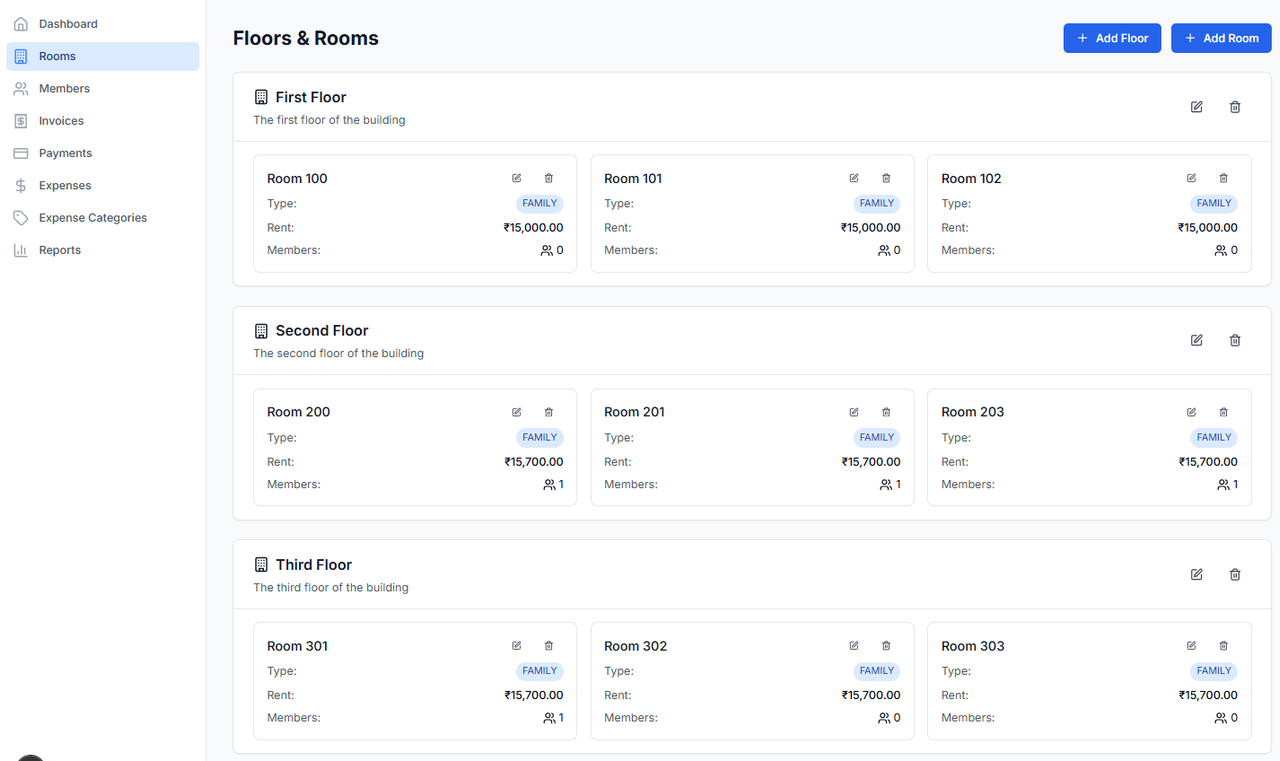Go to Members in the sidebar
The image size is (1280, 761).
click(x=64, y=89)
